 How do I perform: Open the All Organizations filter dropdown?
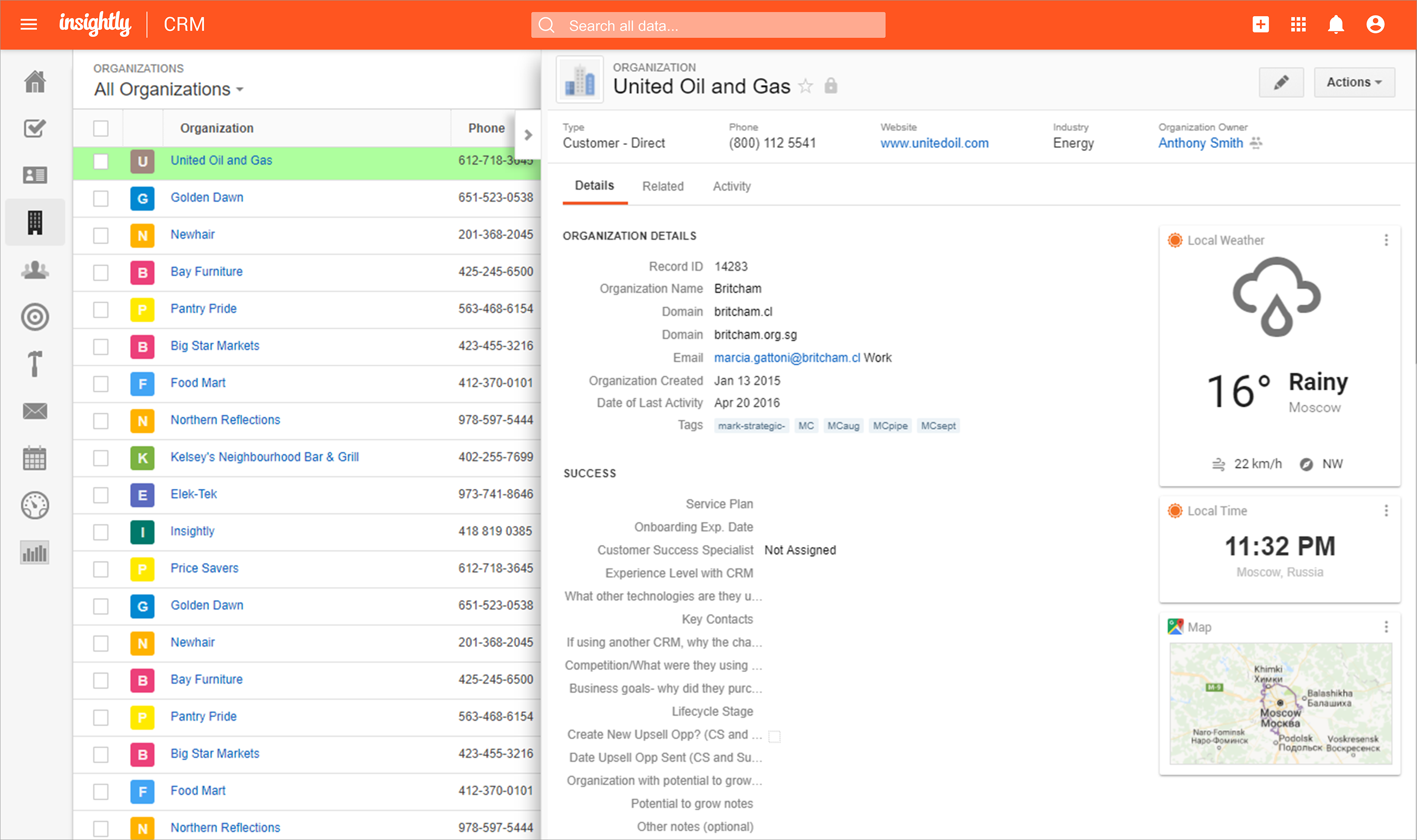[x=167, y=89]
